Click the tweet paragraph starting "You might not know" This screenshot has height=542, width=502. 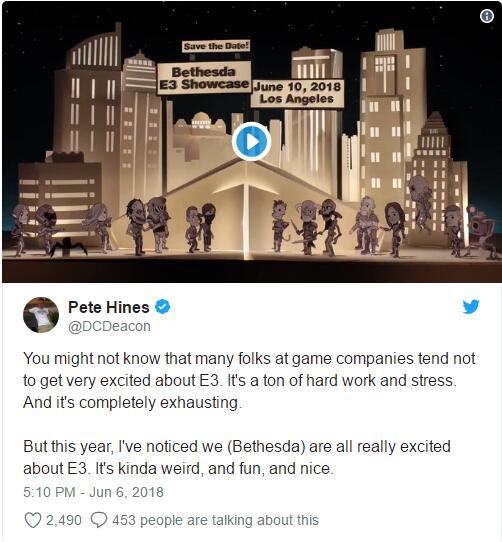[249, 381]
